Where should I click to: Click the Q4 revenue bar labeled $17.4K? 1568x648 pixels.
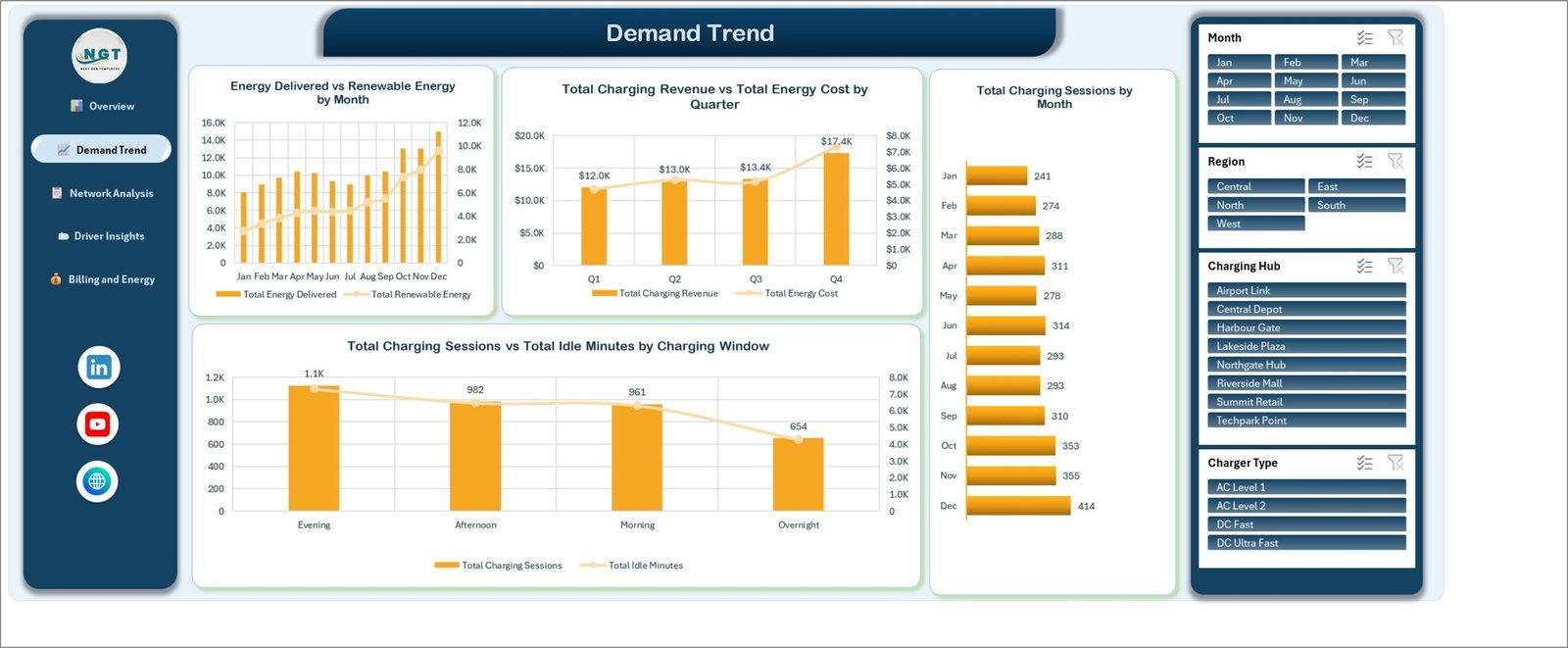[x=836, y=208]
